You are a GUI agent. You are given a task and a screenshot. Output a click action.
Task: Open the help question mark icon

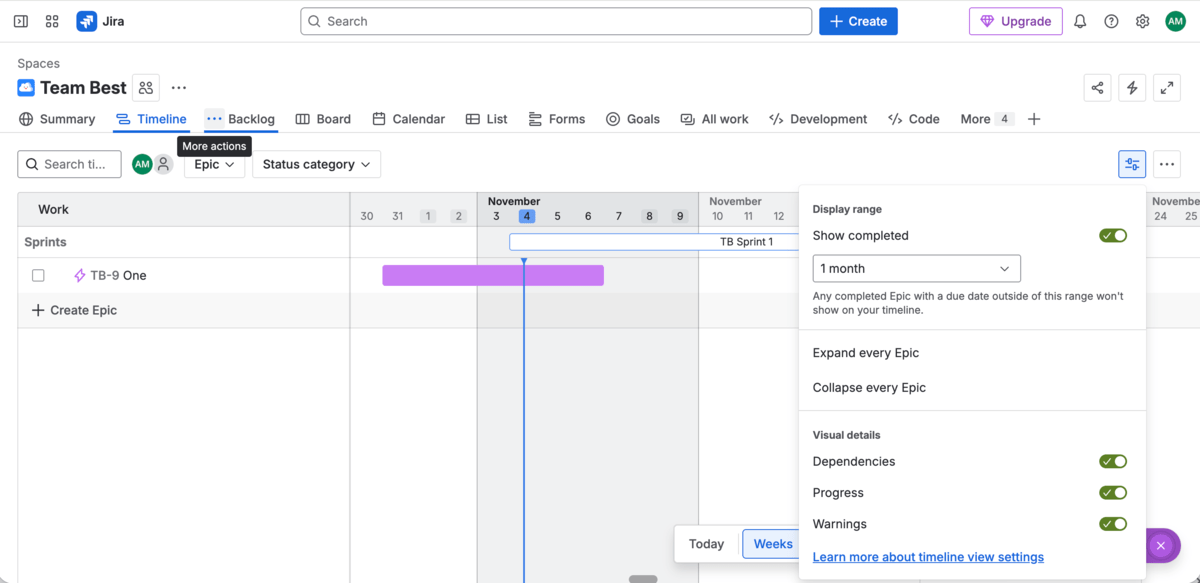tap(1111, 20)
